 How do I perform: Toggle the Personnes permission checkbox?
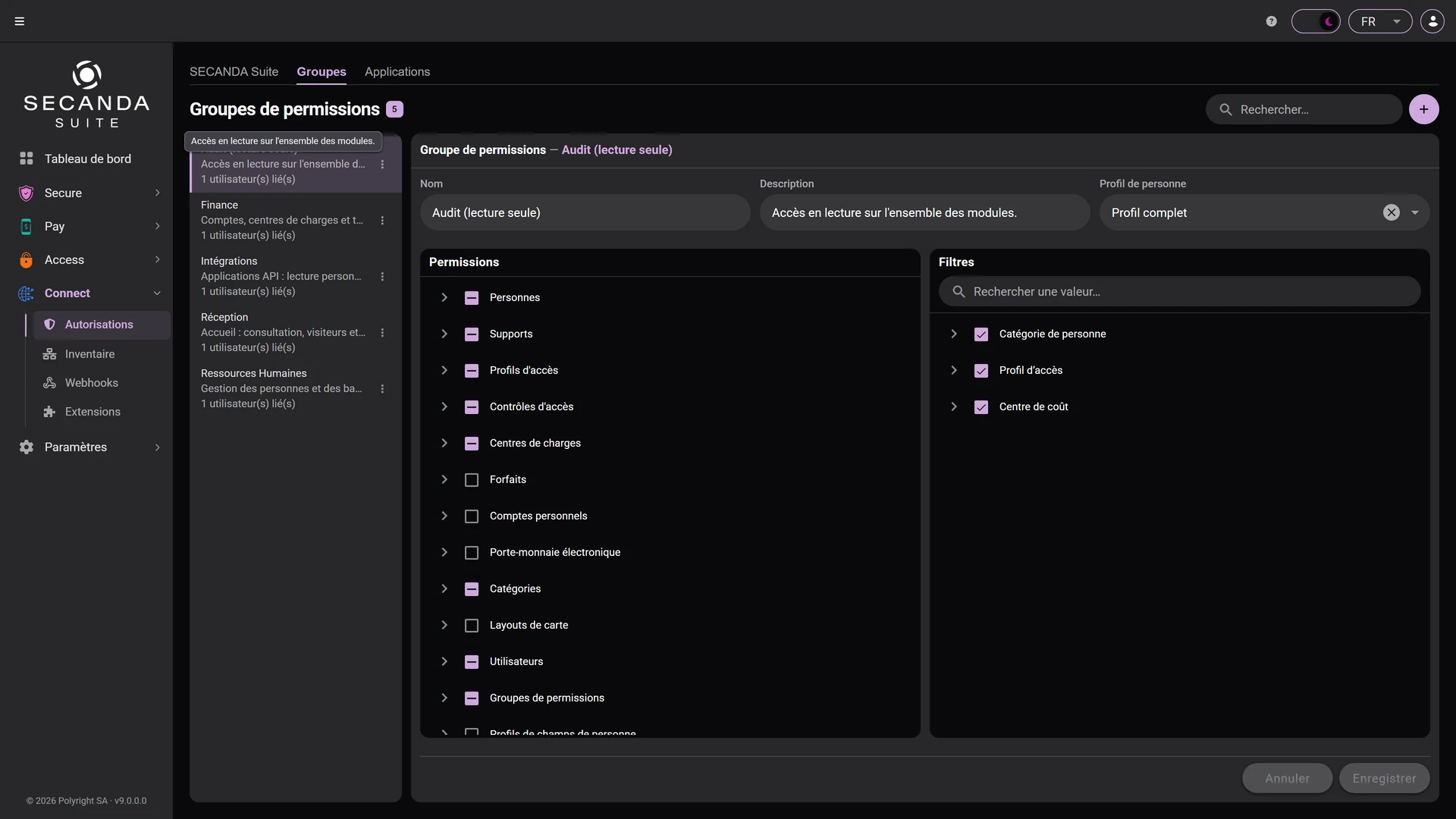coord(472,297)
